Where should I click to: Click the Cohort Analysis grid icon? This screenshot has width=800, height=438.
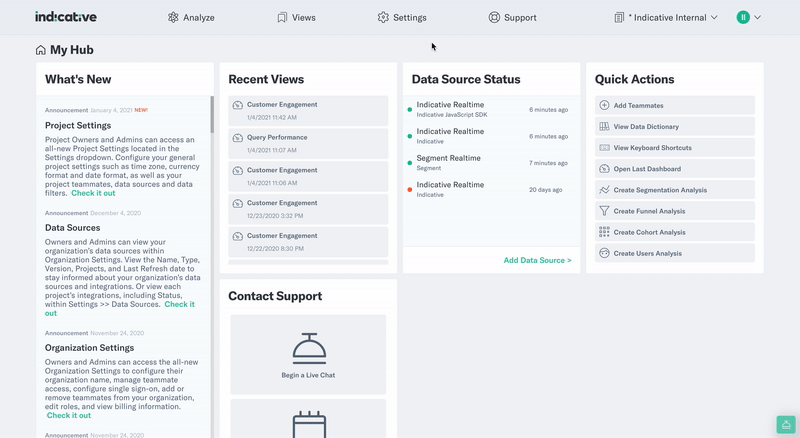coord(604,232)
